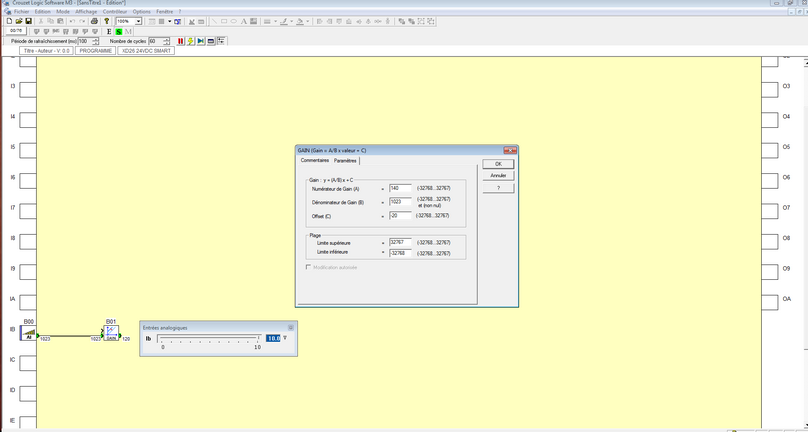The image size is (808, 432).
Task: Select the text 'A' drawing tool
Action: point(244,21)
